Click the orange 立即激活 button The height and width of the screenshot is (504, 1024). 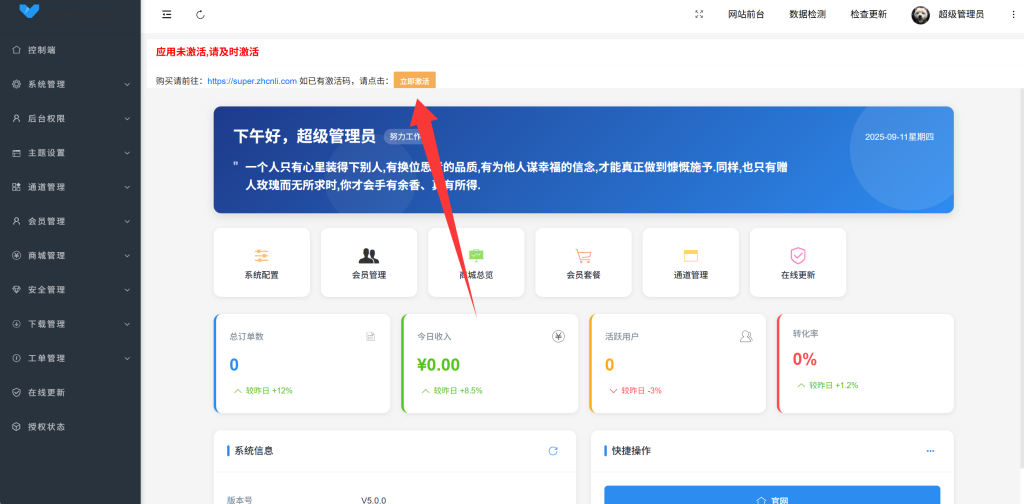tap(414, 81)
